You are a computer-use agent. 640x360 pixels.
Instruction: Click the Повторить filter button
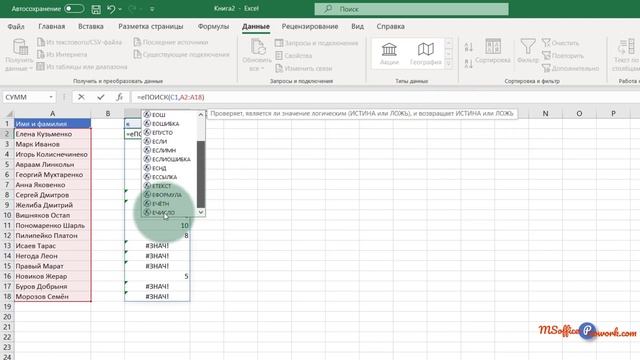coord(563,56)
